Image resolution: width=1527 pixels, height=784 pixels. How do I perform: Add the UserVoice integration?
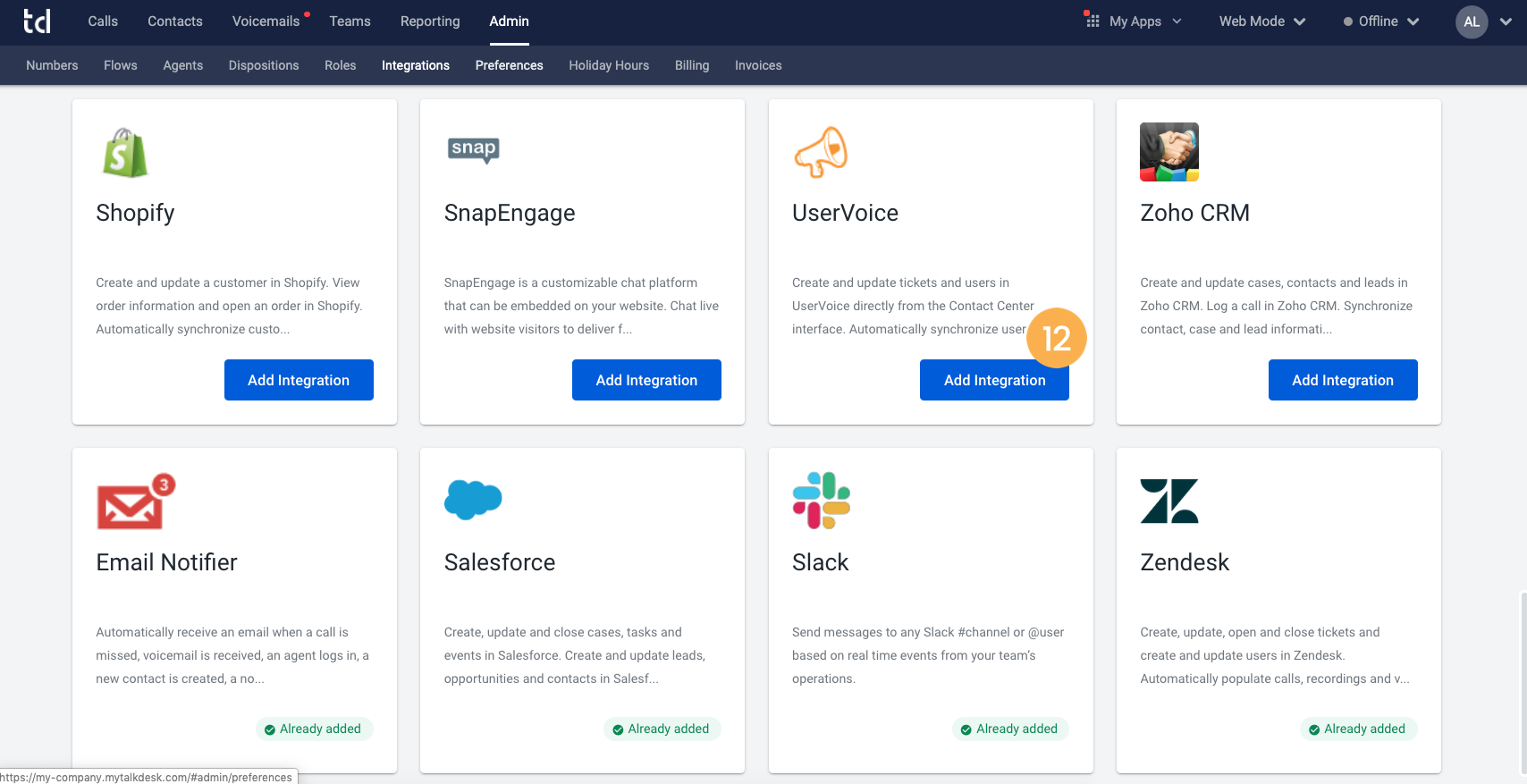[x=994, y=380]
